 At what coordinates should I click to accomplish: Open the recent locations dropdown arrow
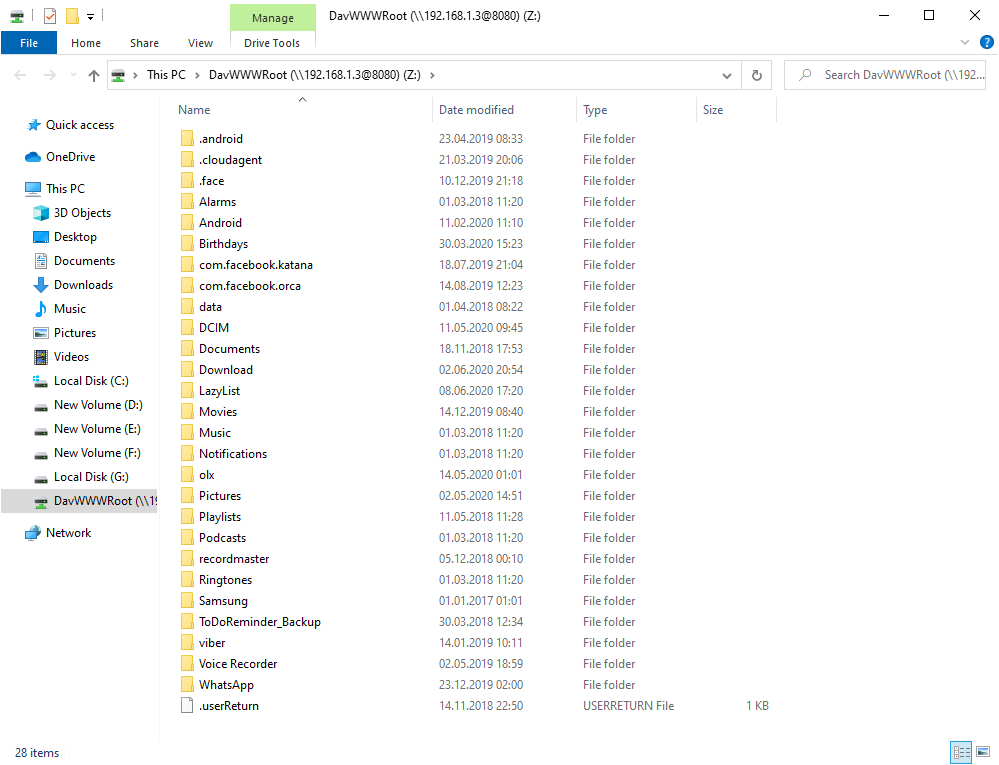click(x=73, y=75)
